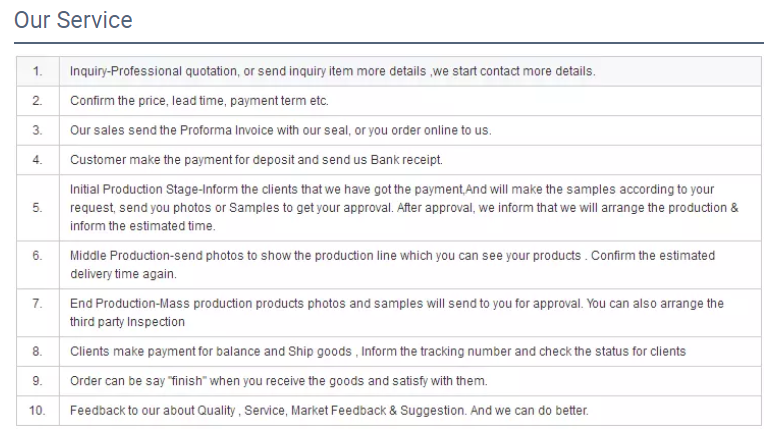Screen dimensions: 775x433
Task: Select the row number 1 cell
Action: click(x=37, y=72)
